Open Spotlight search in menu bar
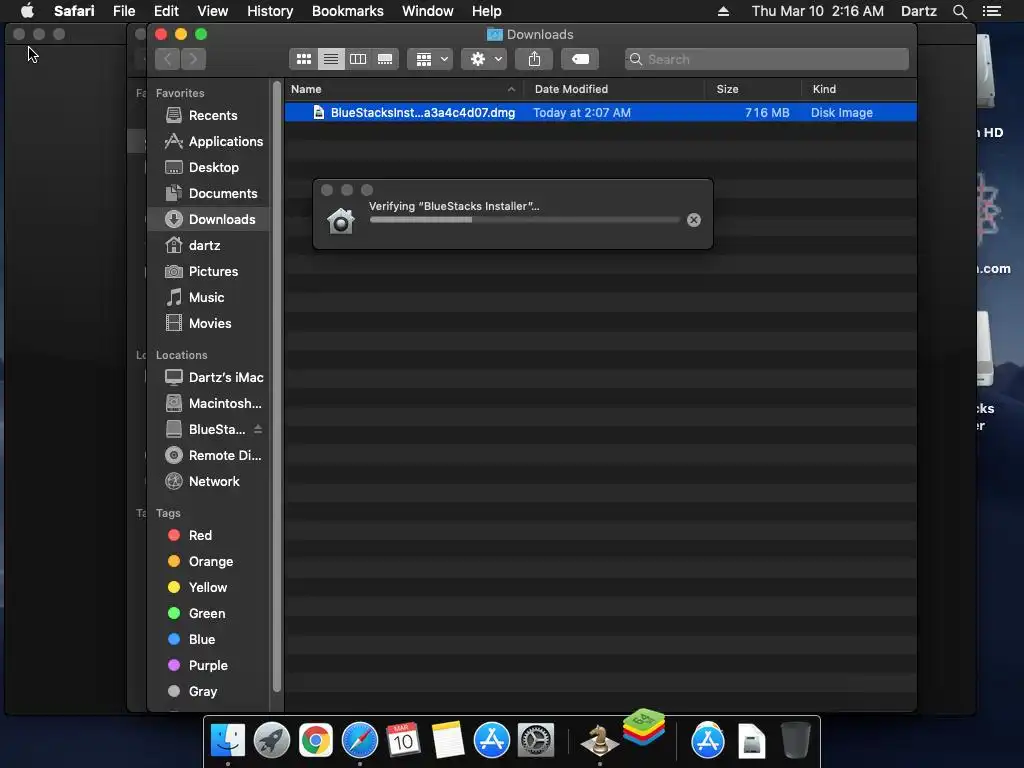Viewport: 1024px width, 768px height. tap(960, 11)
